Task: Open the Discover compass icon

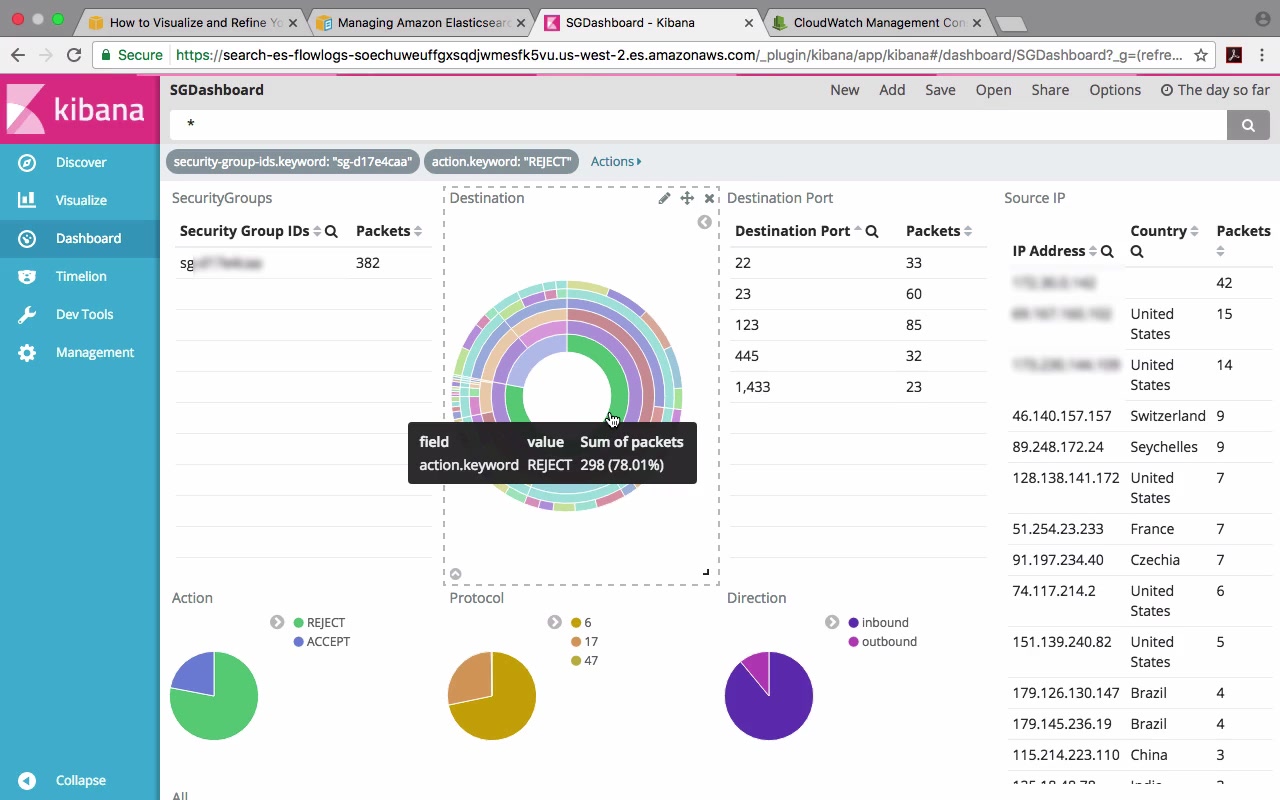Action: pos(27,163)
